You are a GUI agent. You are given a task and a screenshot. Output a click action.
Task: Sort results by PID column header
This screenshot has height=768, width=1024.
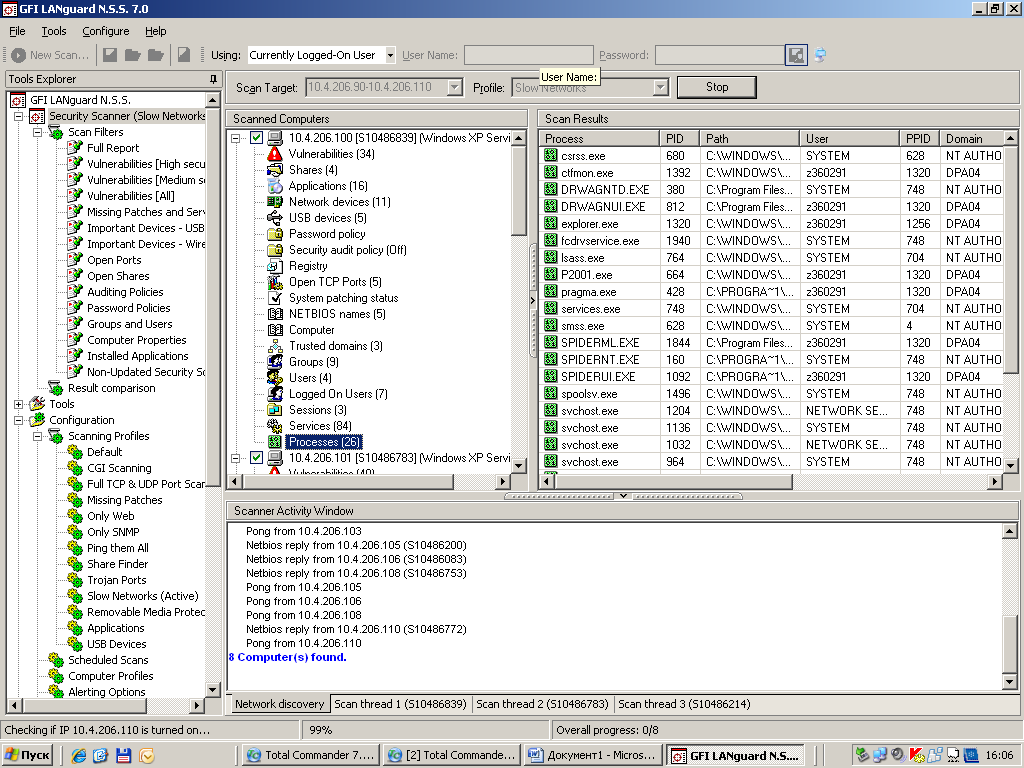tap(678, 138)
